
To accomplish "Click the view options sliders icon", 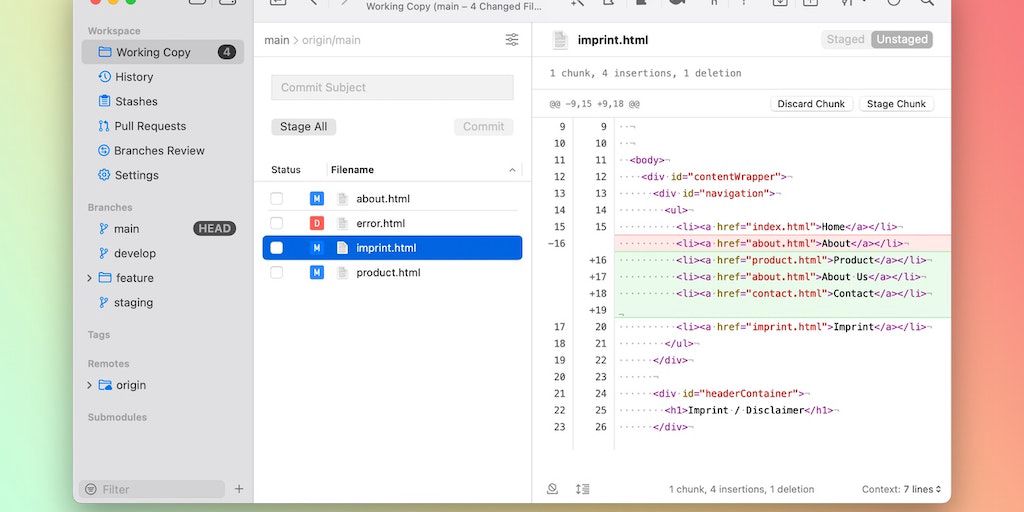I will (x=512, y=40).
